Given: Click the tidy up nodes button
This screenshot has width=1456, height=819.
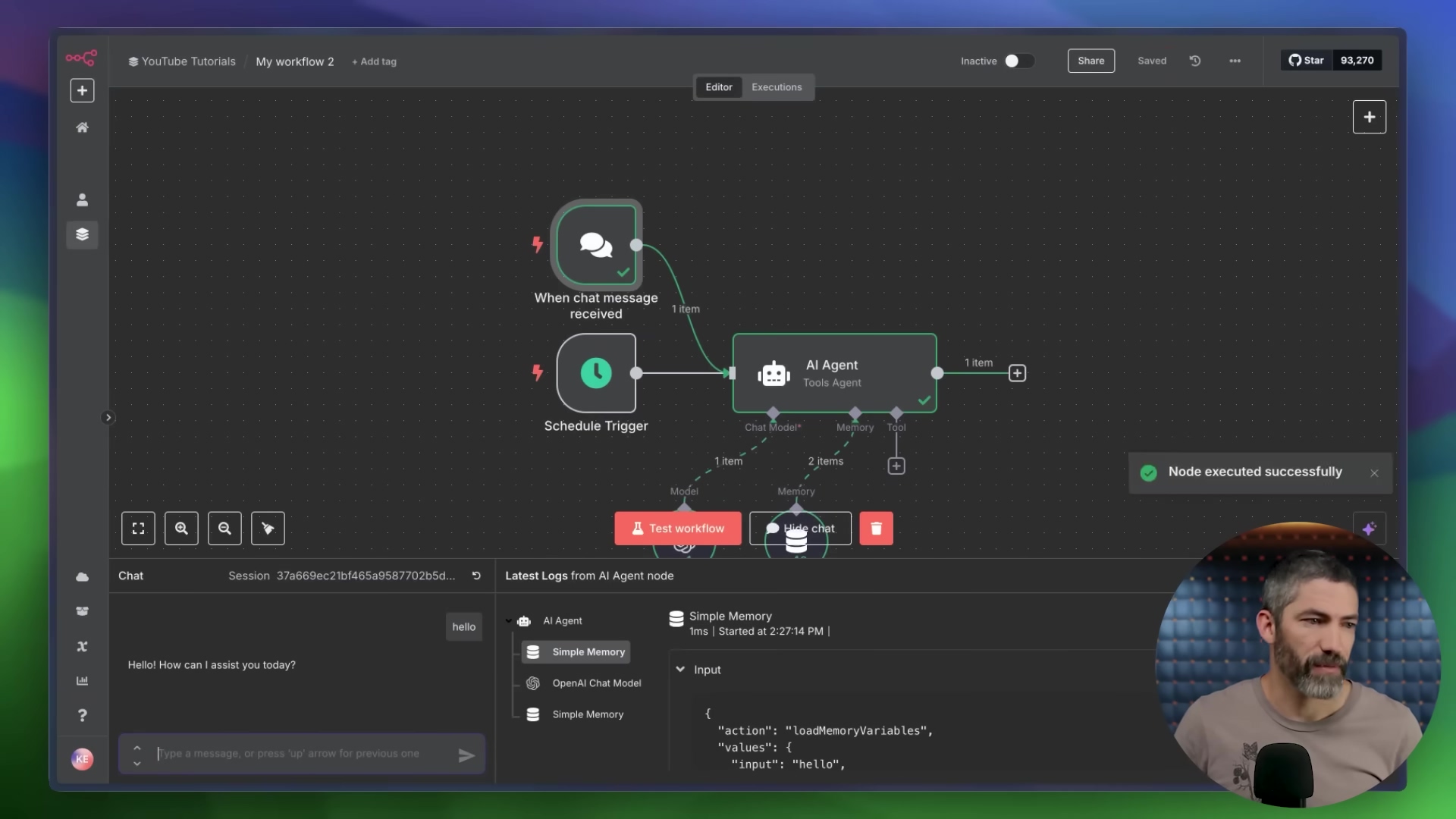Looking at the screenshot, I should point(268,529).
